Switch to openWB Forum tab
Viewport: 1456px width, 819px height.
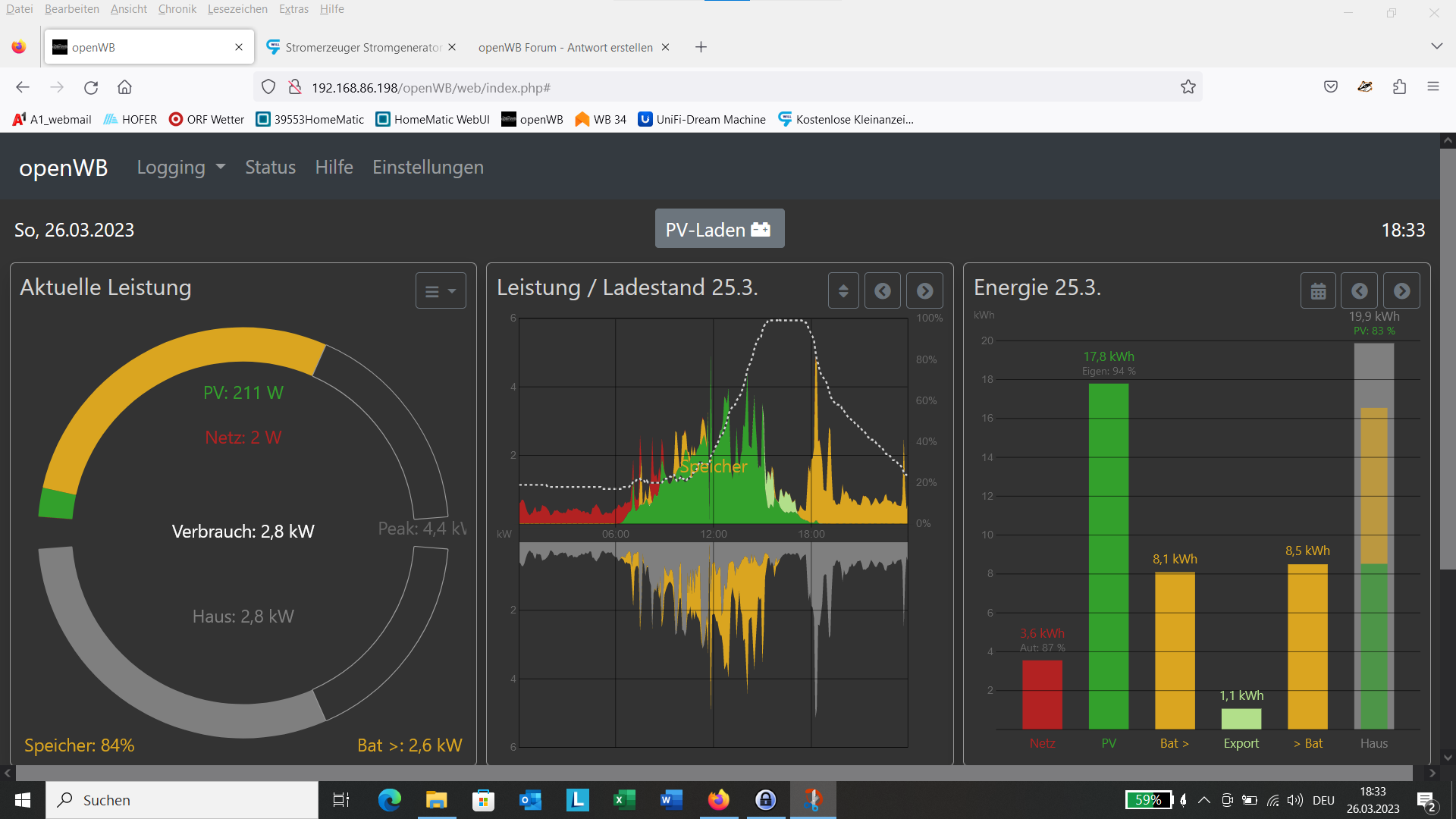pos(565,47)
